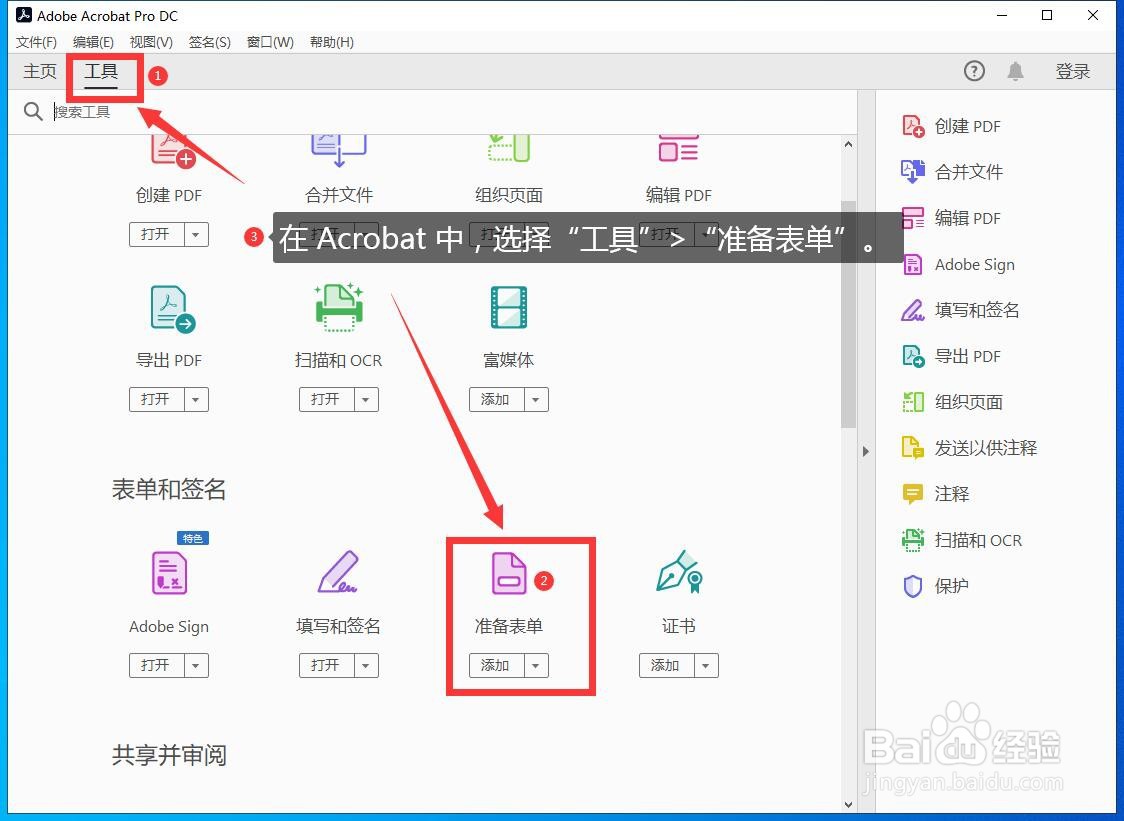Expand dropdown arrow under 导出 PDF
1124x821 pixels.
click(x=196, y=399)
